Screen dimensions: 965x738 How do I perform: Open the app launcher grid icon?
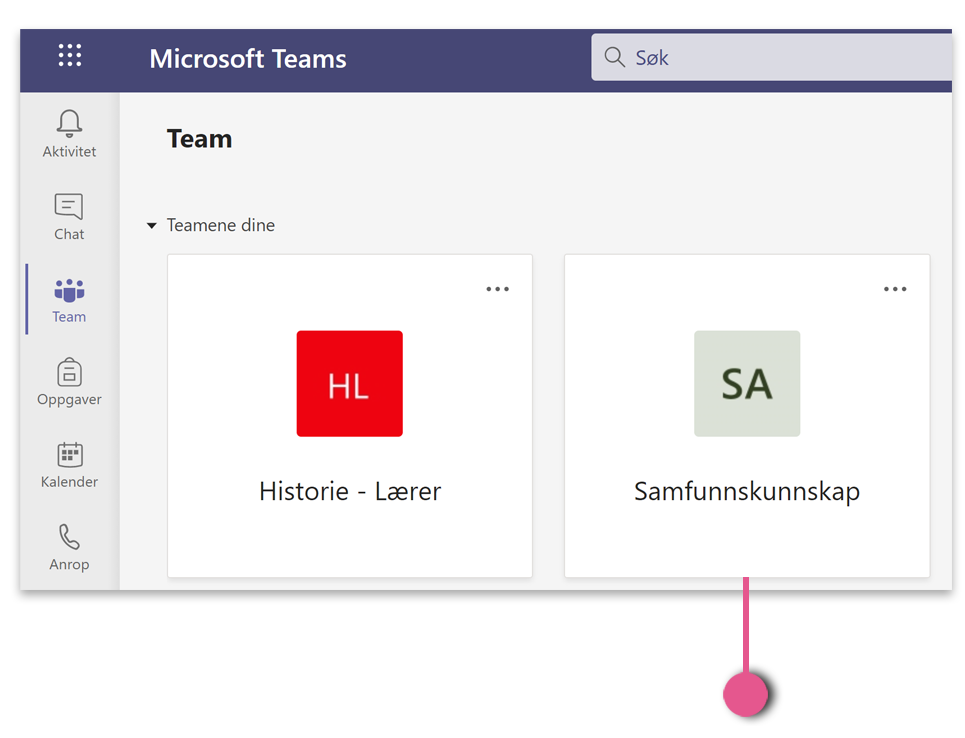pos(70,55)
